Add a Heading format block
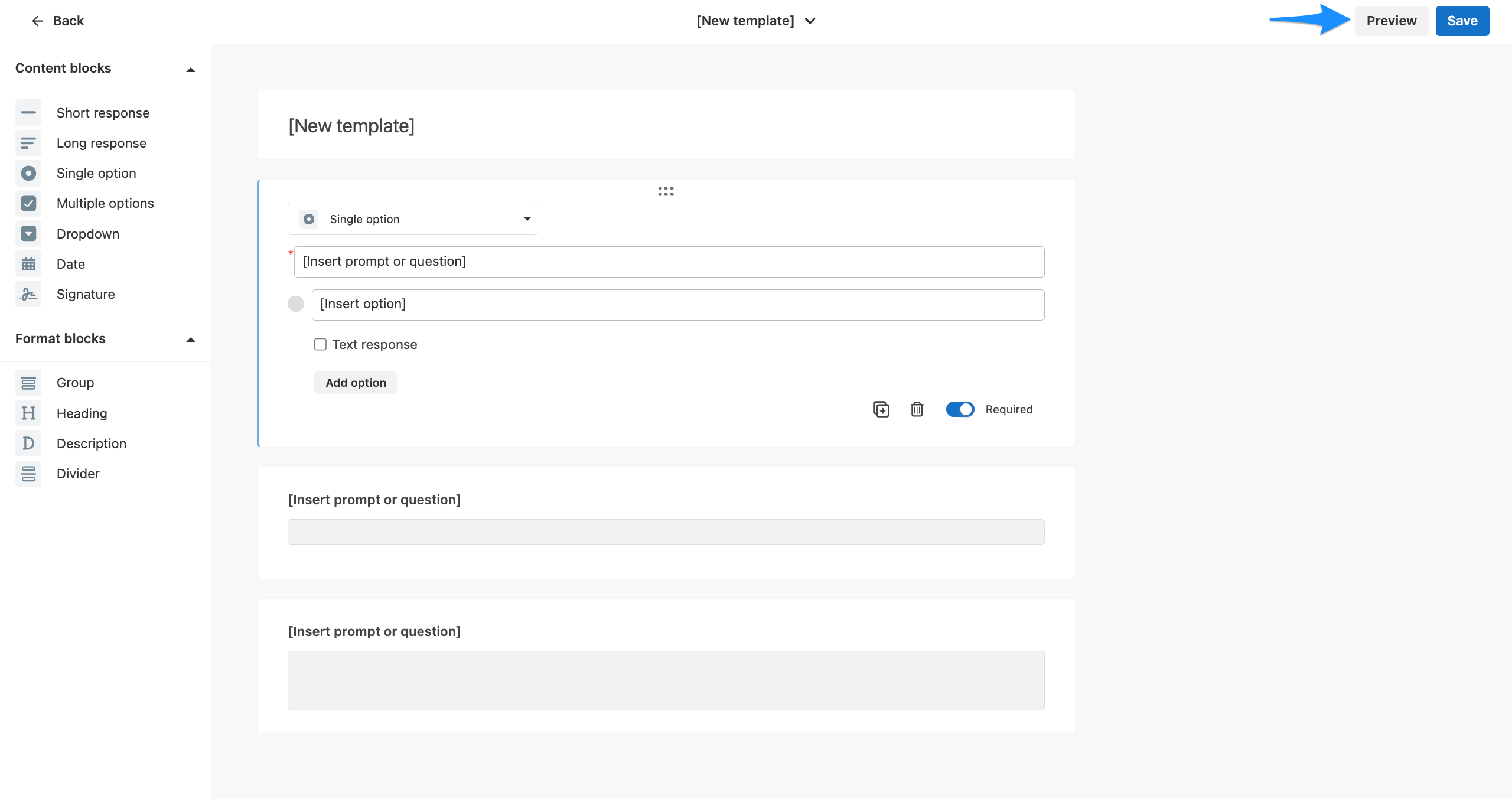1512x799 pixels. coord(82,413)
